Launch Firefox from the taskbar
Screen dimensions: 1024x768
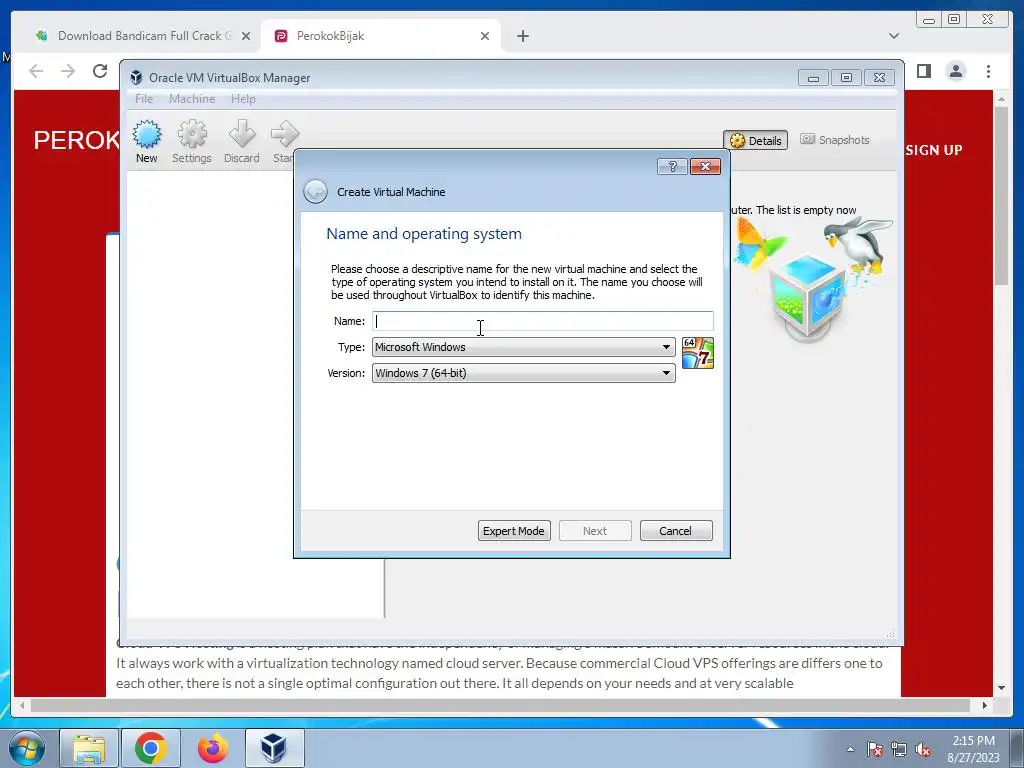click(212, 748)
